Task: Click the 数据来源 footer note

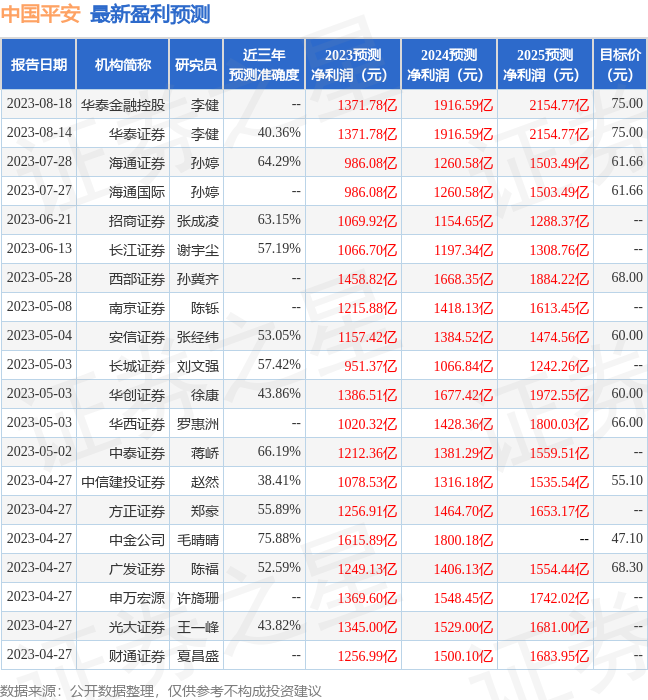Action: coord(161,691)
